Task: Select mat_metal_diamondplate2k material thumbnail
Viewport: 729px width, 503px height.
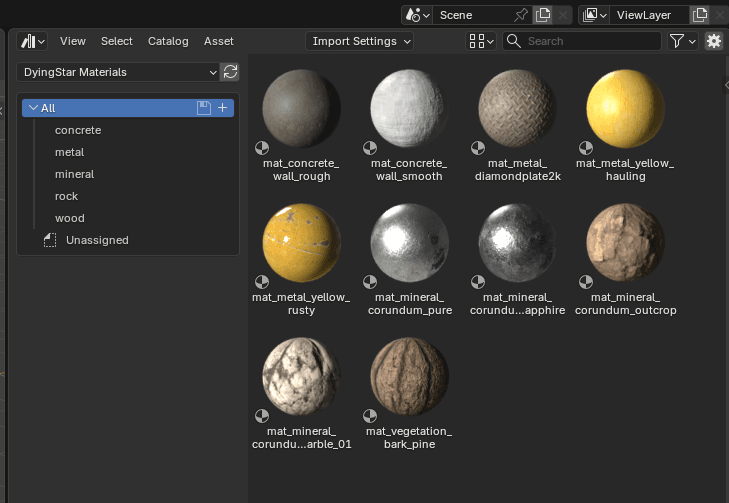Action: 517,109
